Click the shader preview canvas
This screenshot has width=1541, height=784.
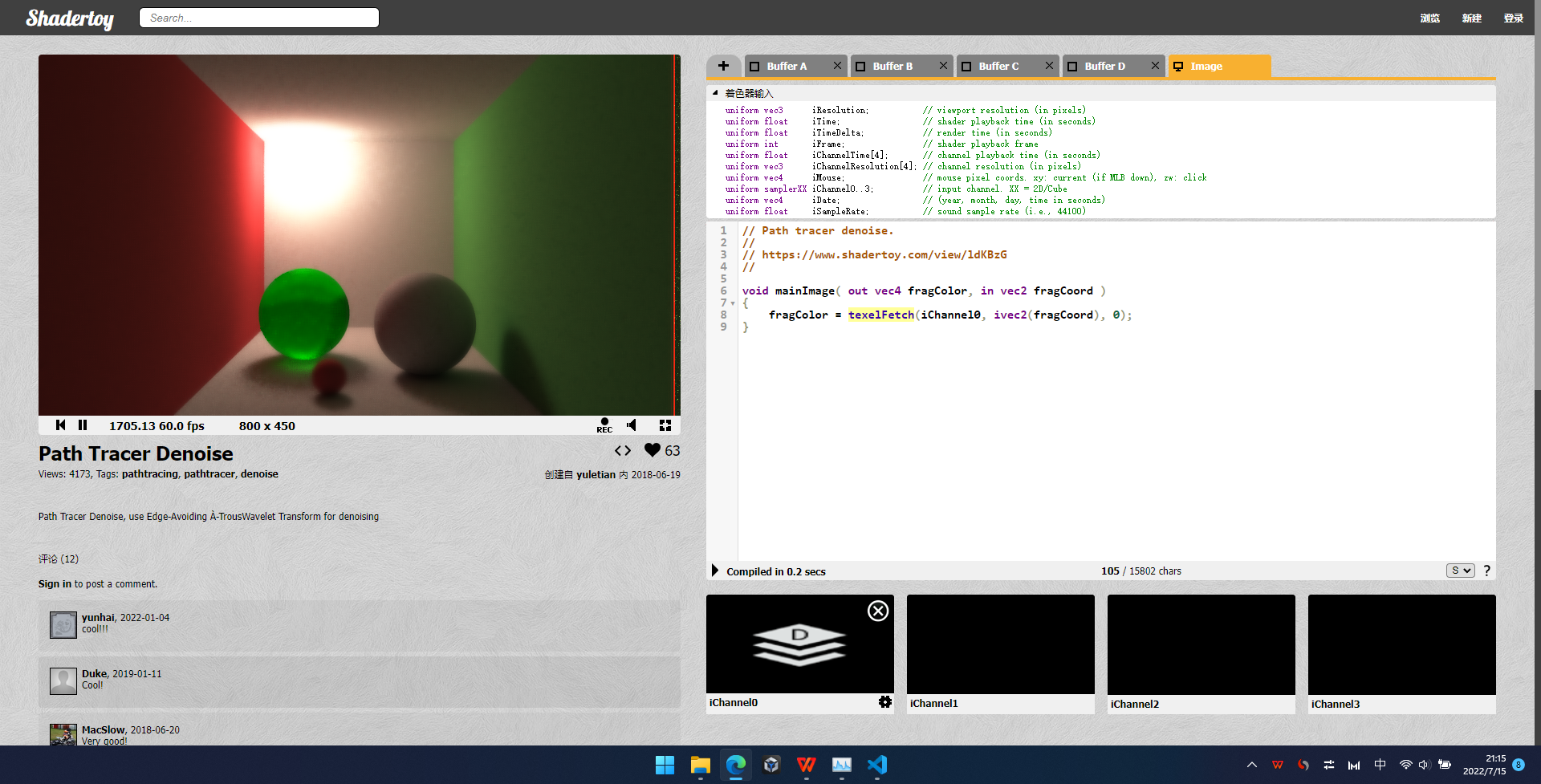click(360, 235)
